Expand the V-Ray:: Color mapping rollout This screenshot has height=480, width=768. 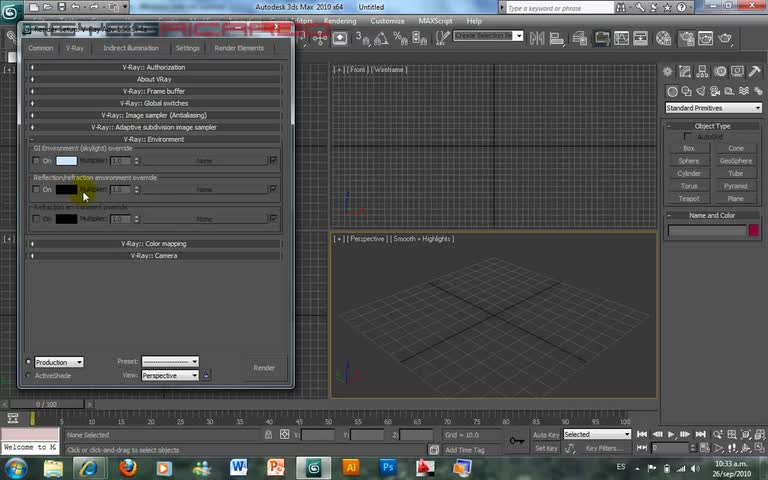pos(154,243)
